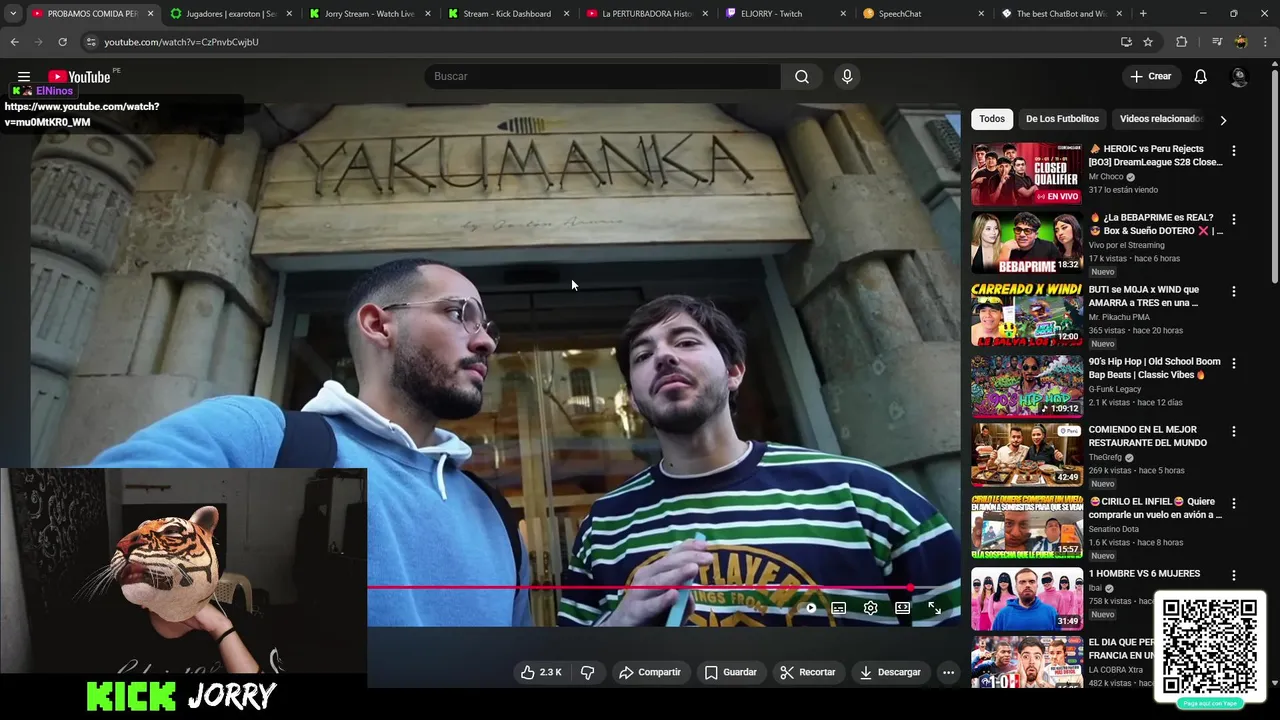Switch to La PERTURBADORA Historia tab

(647, 14)
